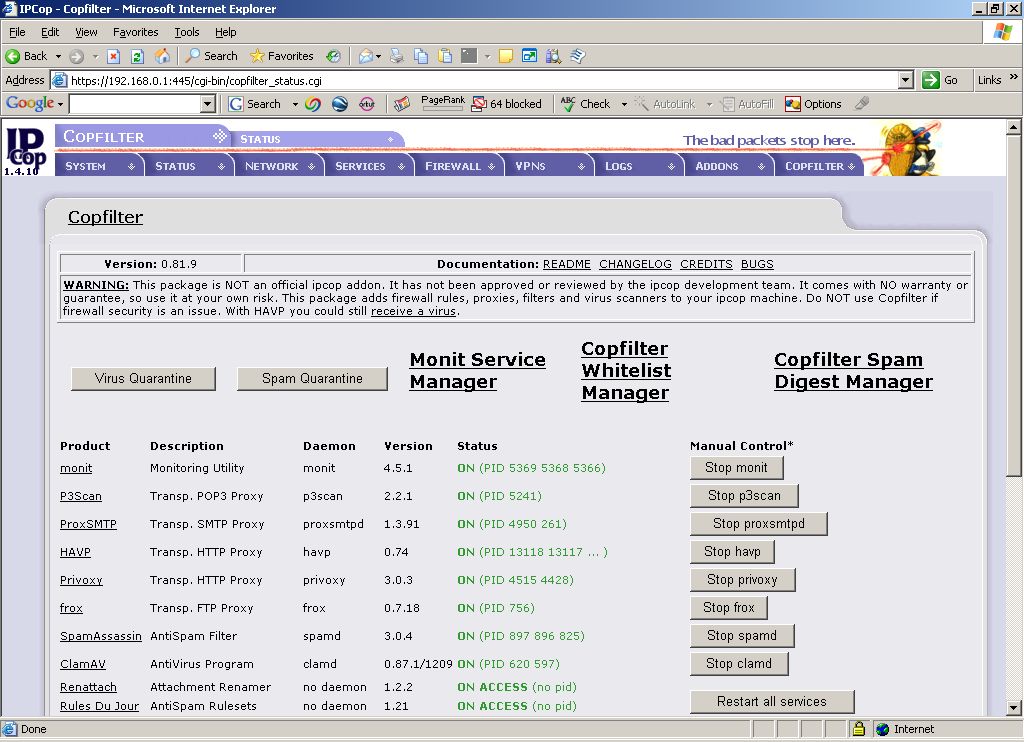Open the Services navigation tab
The height and width of the screenshot is (742, 1024).
[x=370, y=166]
